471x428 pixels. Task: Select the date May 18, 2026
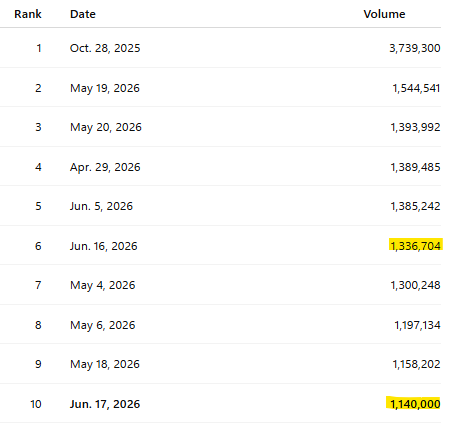click(105, 364)
